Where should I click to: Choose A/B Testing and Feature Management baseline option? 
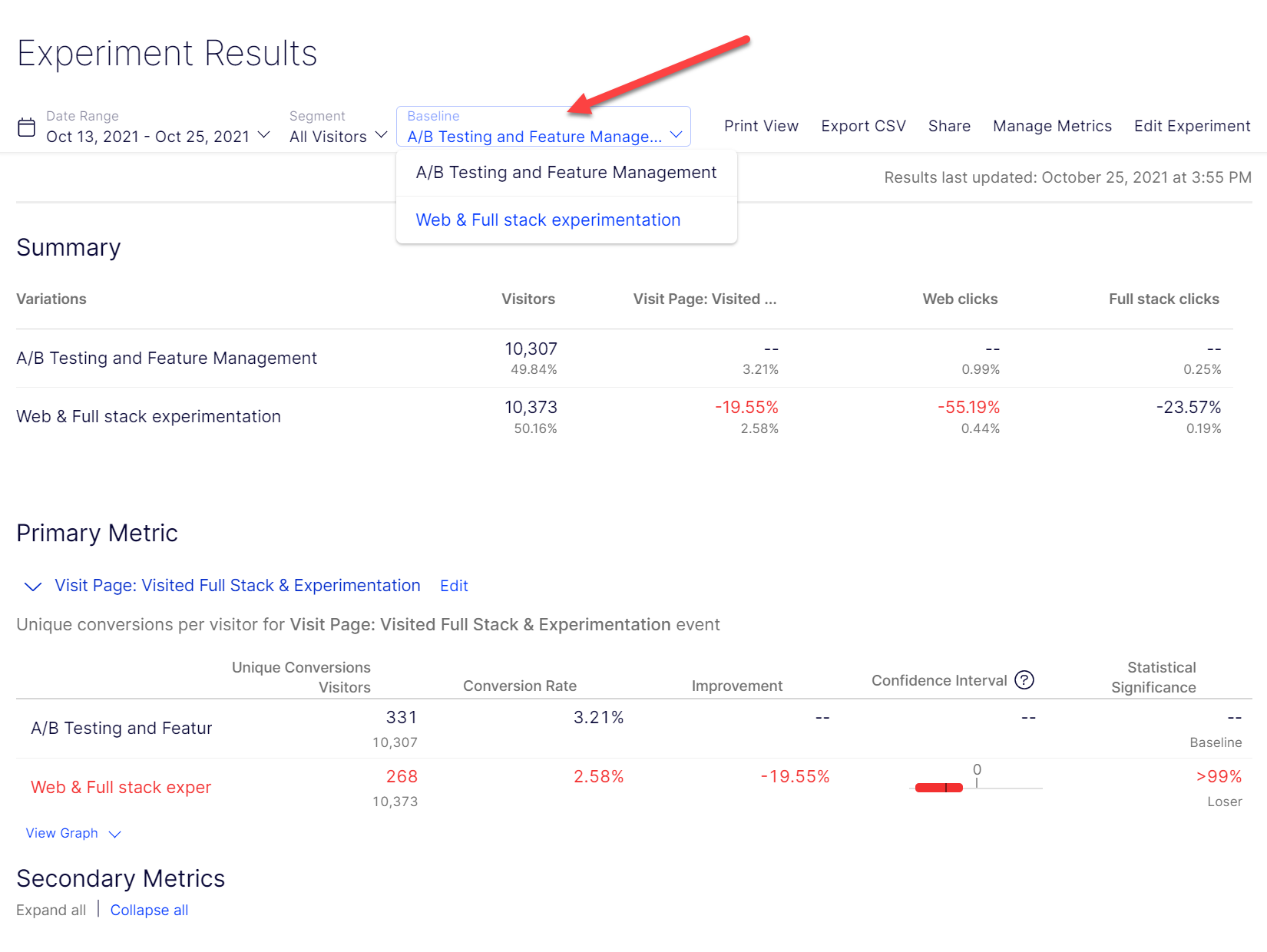click(x=566, y=173)
